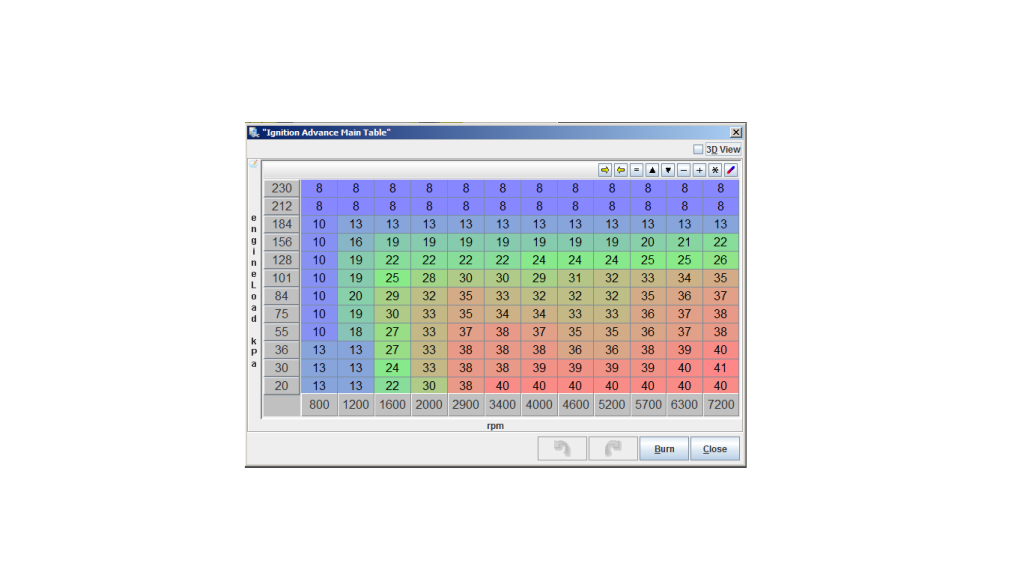This screenshot has width=1023, height=575.
Task: Select cell 26 in the 128 kPa row
Action: point(721,260)
